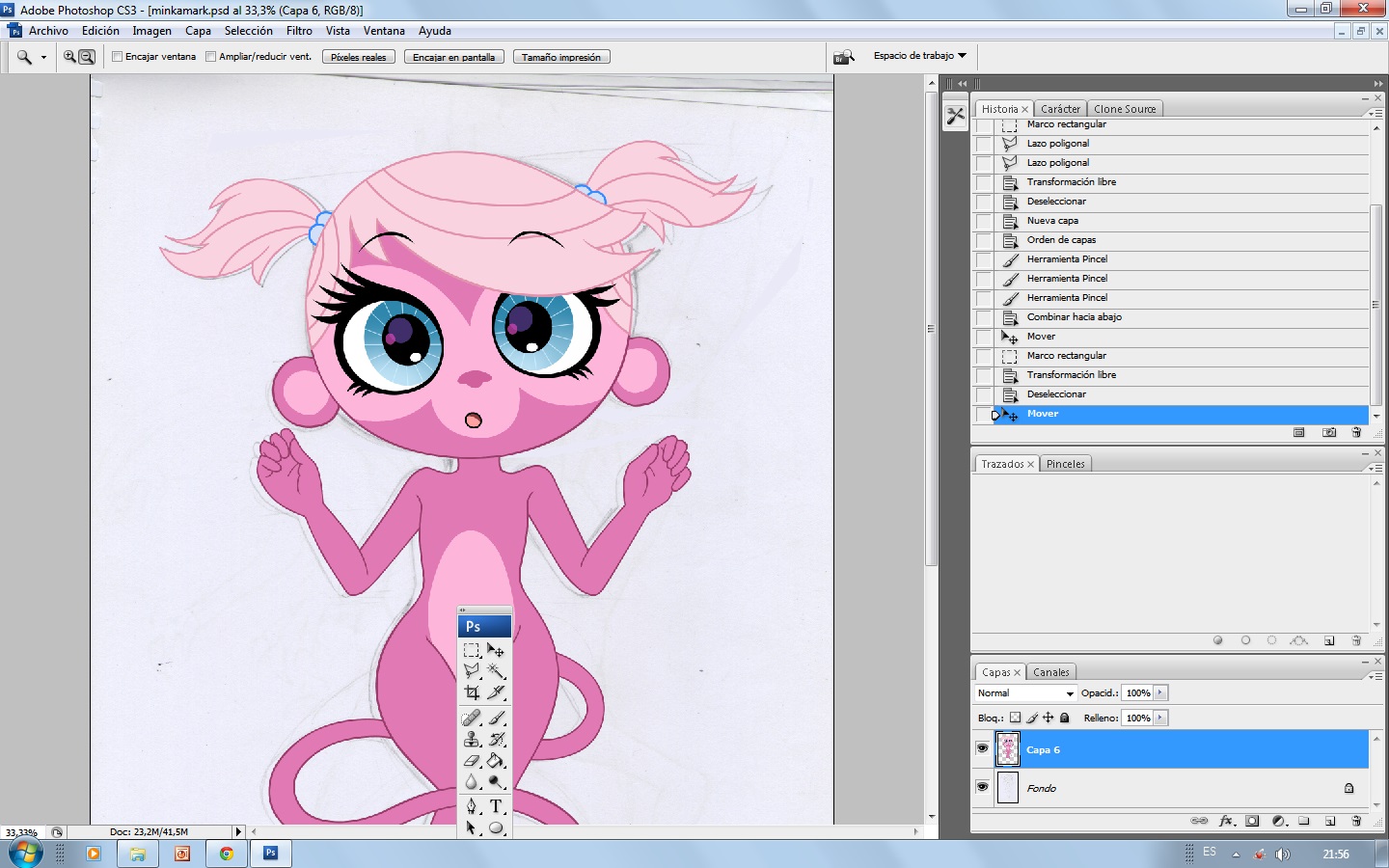Screen dimensions: 1389x868
Task: Hide the Capa 6 layer
Action: coord(982,748)
